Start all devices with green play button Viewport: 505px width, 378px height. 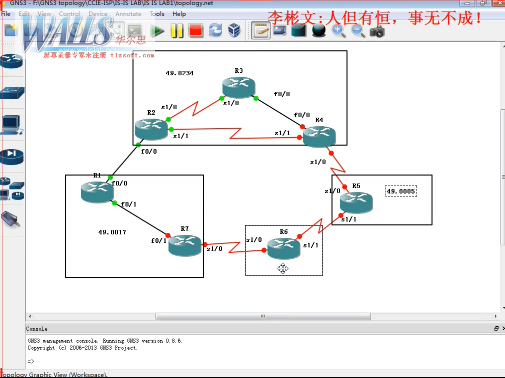coord(157,31)
